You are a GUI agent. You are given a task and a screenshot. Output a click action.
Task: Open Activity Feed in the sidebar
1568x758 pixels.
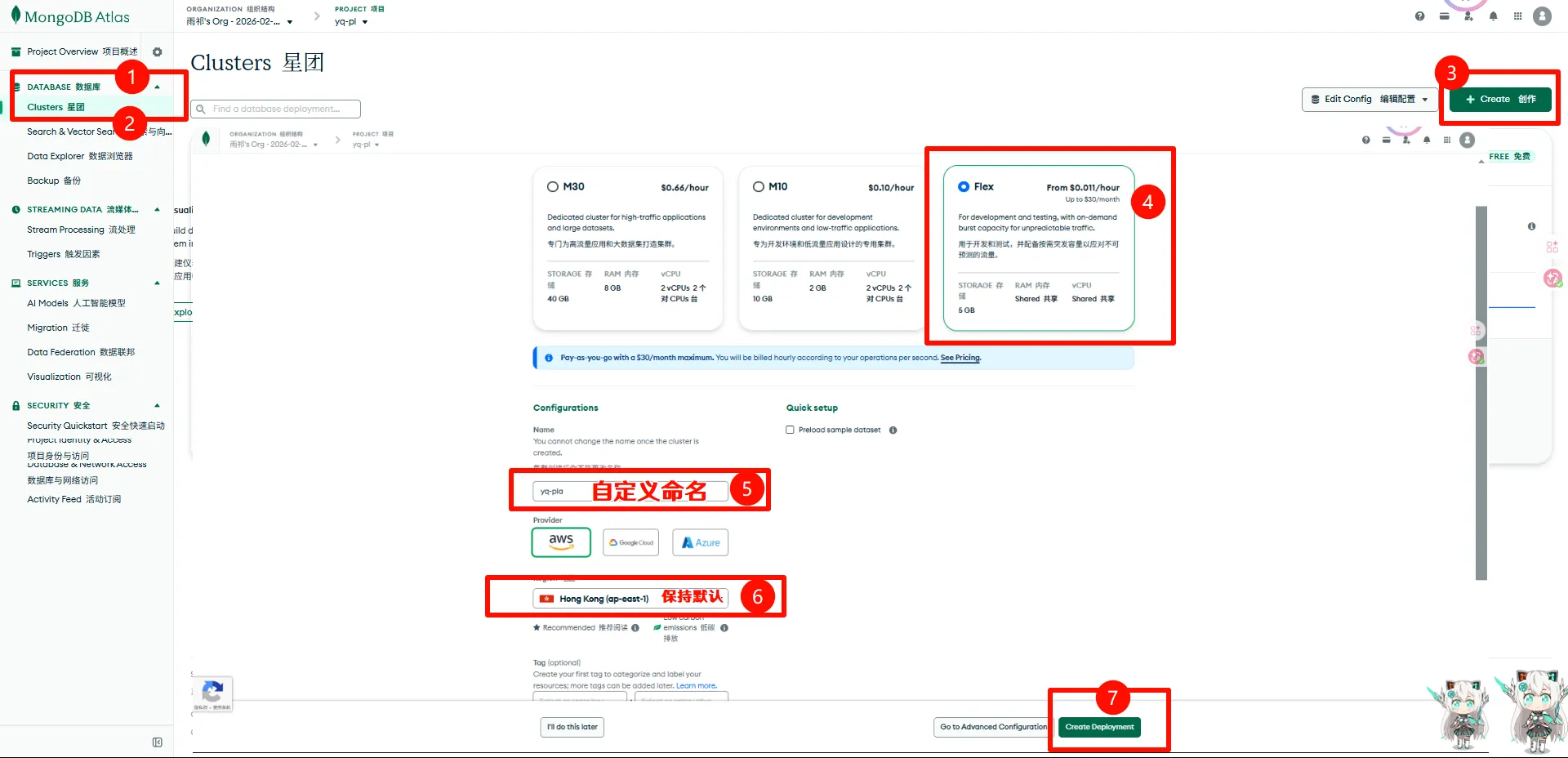click(73, 500)
